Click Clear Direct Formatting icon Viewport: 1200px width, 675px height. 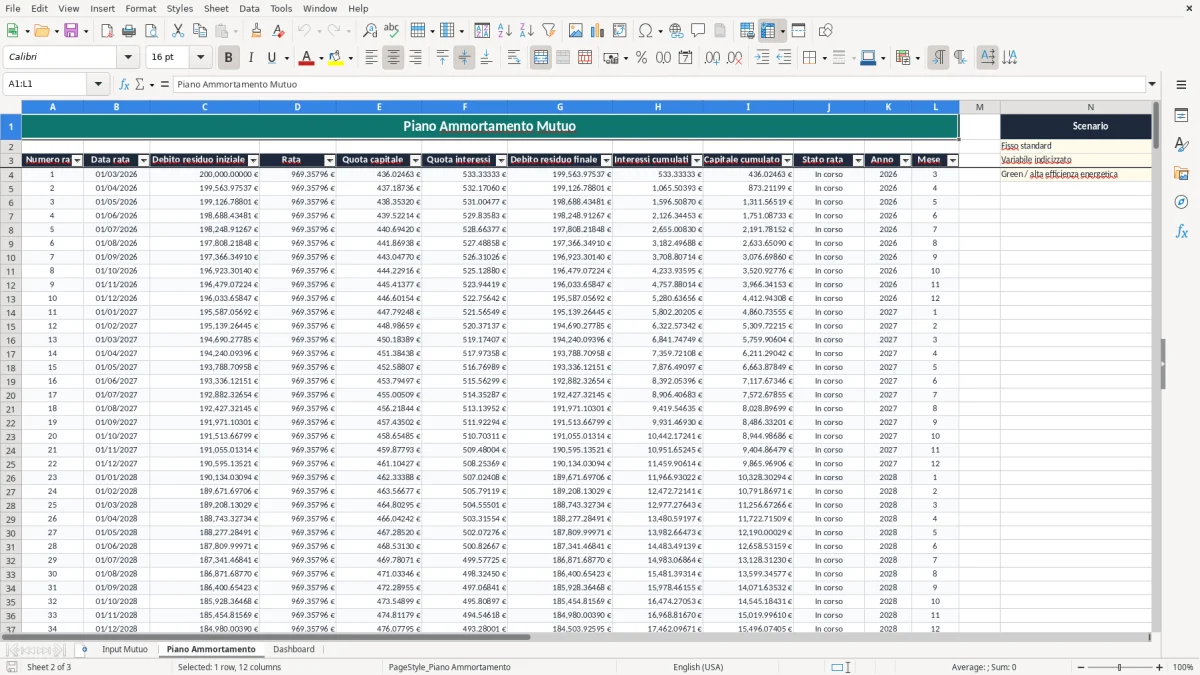click(x=278, y=31)
